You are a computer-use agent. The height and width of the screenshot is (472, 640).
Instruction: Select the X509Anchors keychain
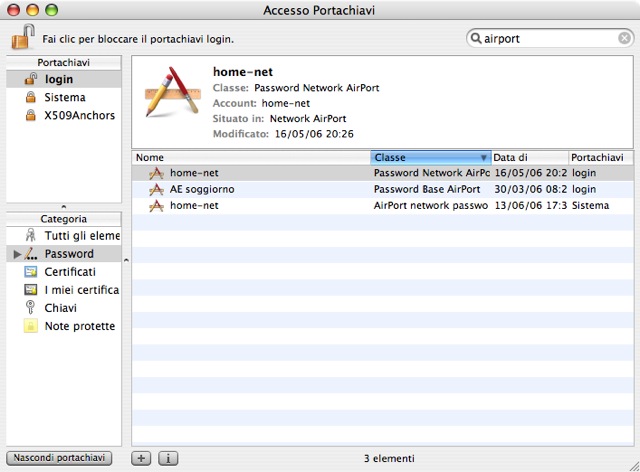pyautogui.click(x=64, y=115)
